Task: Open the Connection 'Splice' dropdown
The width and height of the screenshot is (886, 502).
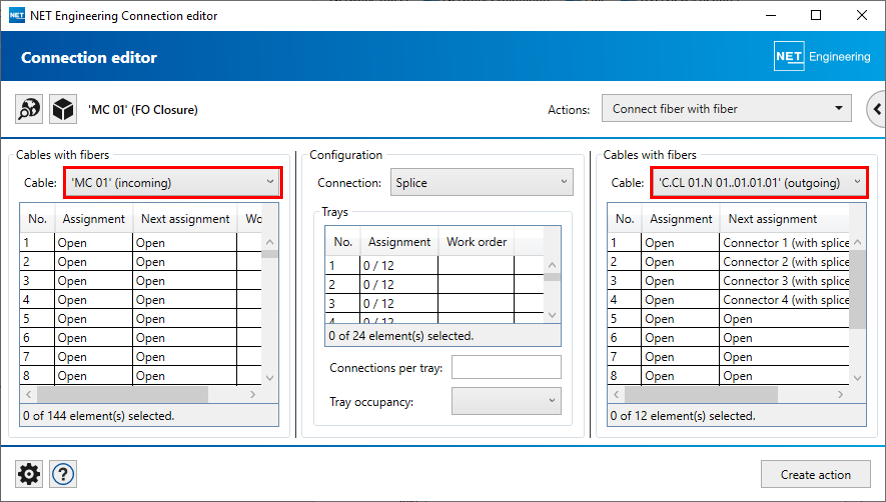Action: pos(480,183)
